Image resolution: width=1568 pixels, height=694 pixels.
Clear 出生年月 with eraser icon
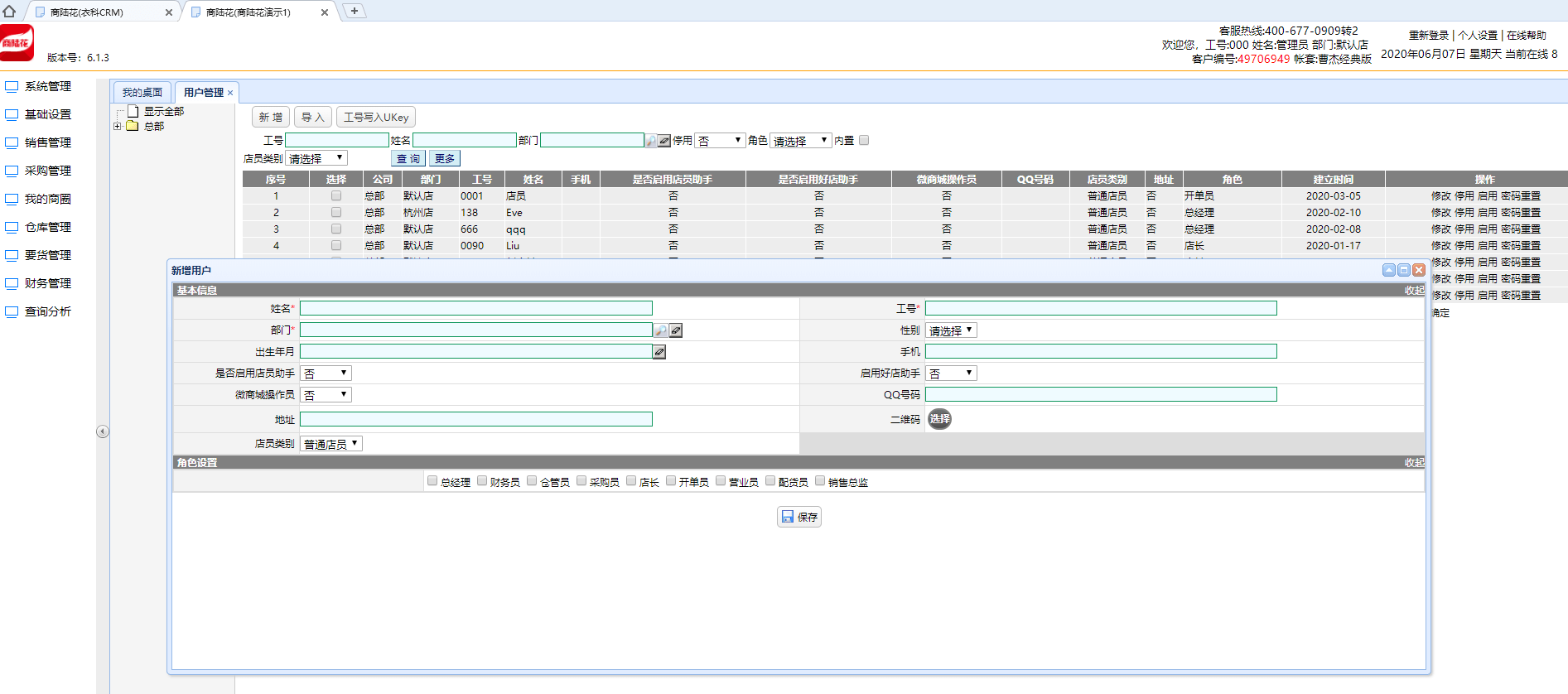coord(659,352)
